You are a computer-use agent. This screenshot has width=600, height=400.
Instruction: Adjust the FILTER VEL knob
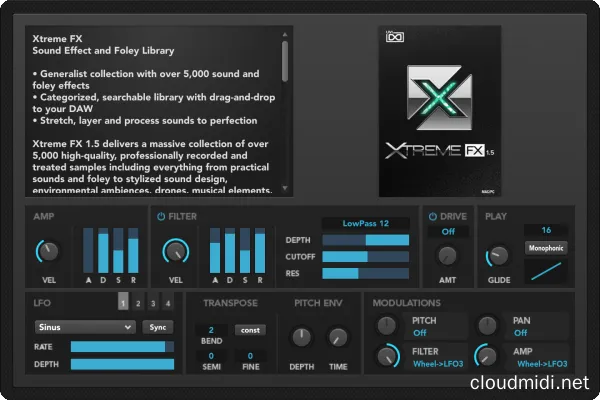coord(176,251)
